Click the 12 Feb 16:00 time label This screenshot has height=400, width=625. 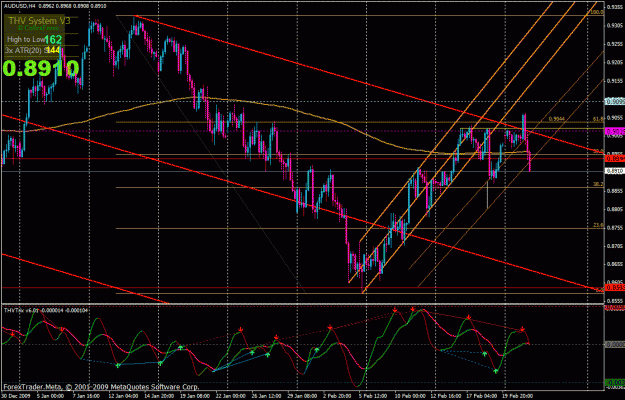click(448, 396)
